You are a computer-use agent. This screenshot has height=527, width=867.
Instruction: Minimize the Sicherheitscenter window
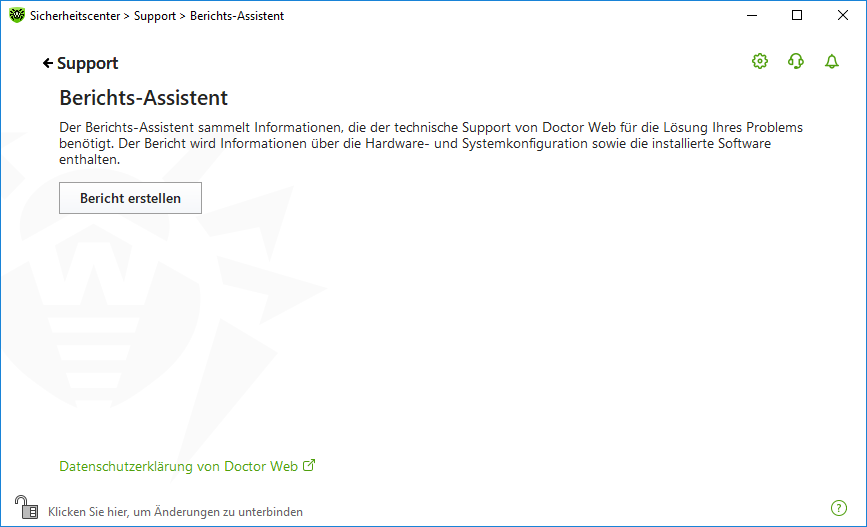(x=752, y=15)
